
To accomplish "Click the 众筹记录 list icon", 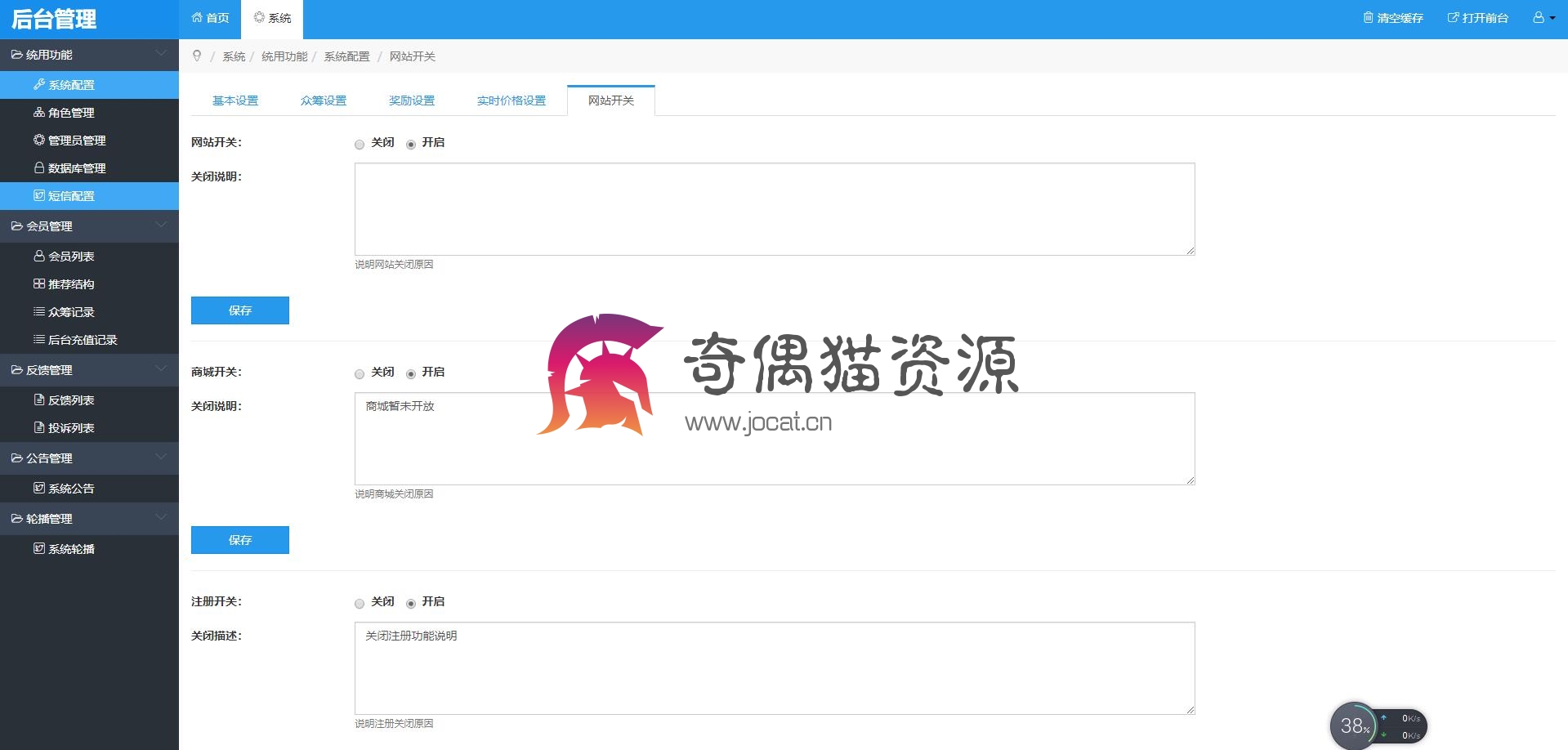I will coord(39,311).
